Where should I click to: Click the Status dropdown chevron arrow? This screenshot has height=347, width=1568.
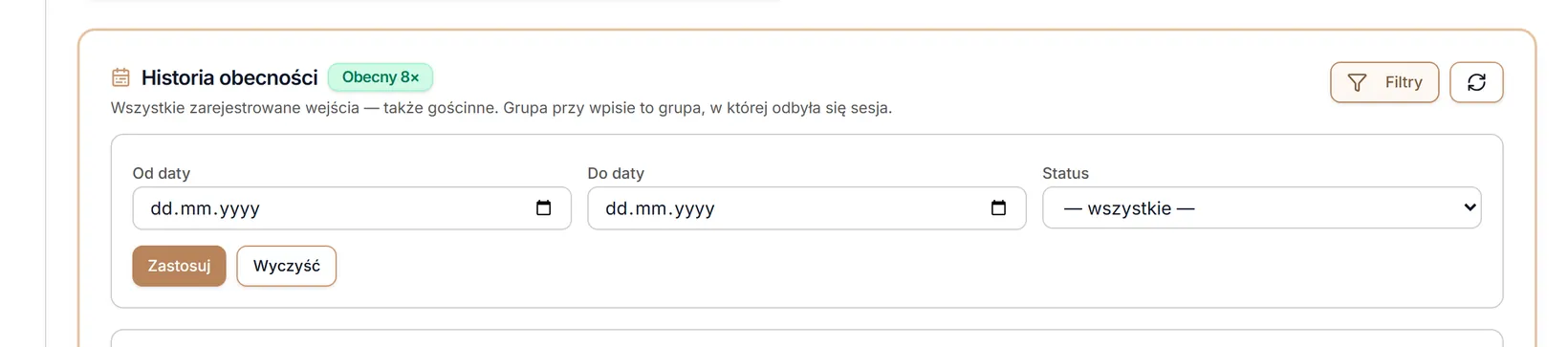(x=1470, y=207)
